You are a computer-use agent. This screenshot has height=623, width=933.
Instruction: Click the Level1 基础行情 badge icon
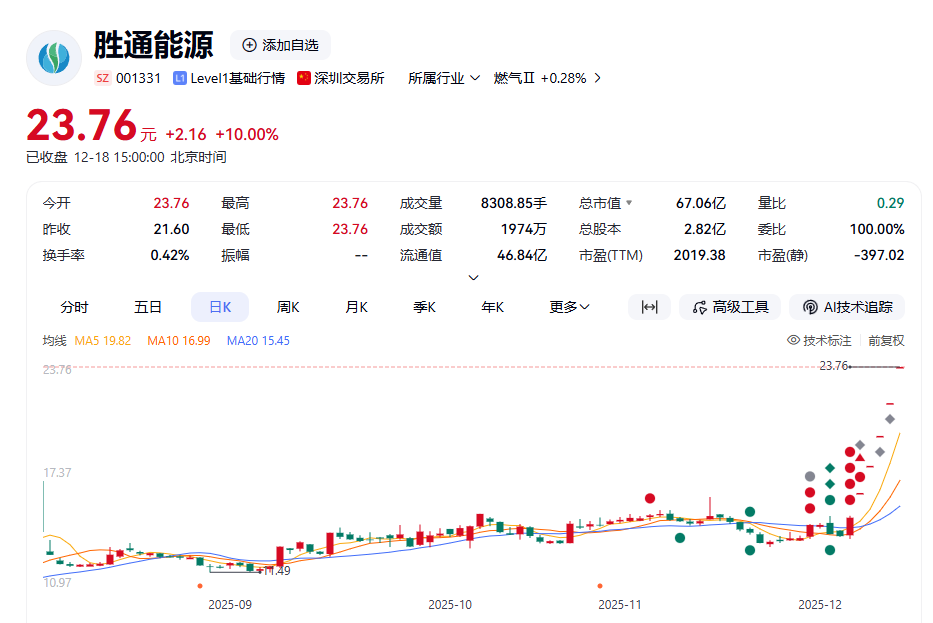[x=180, y=78]
